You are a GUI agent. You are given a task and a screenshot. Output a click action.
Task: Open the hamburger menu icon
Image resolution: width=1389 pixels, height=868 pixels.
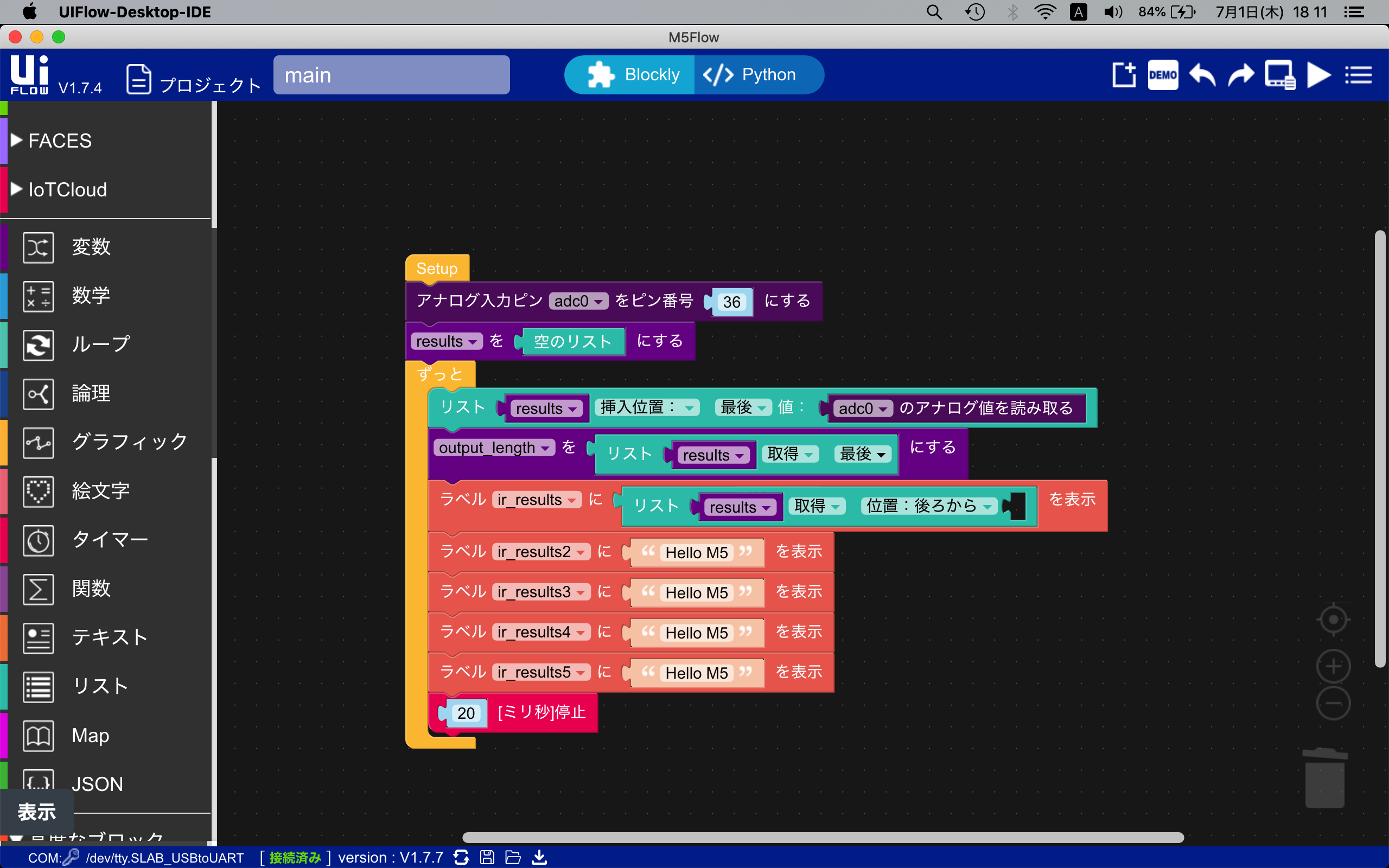click(x=1358, y=75)
